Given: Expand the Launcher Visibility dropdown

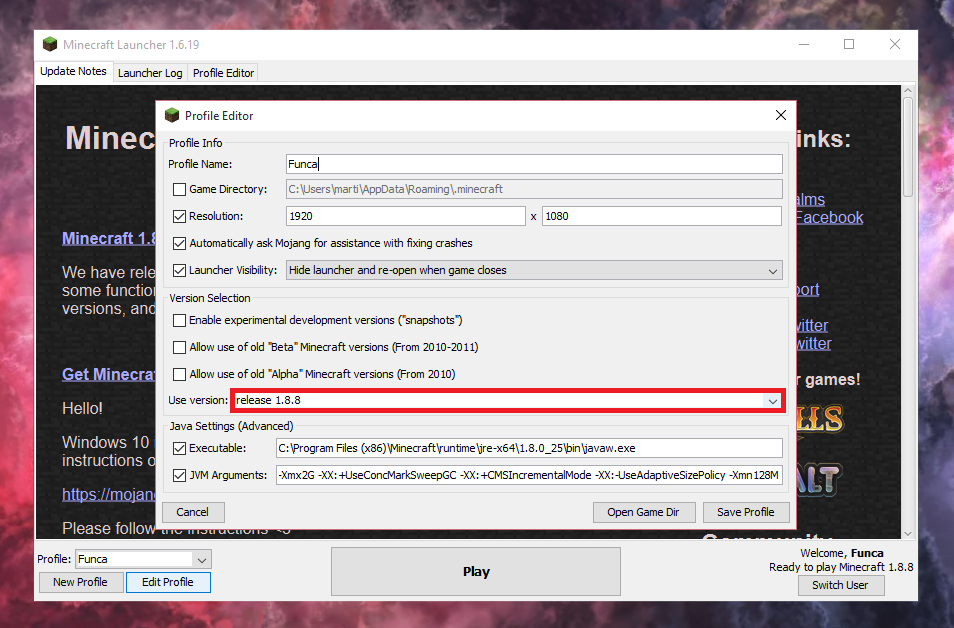Looking at the screenshot, I should 772,270.
